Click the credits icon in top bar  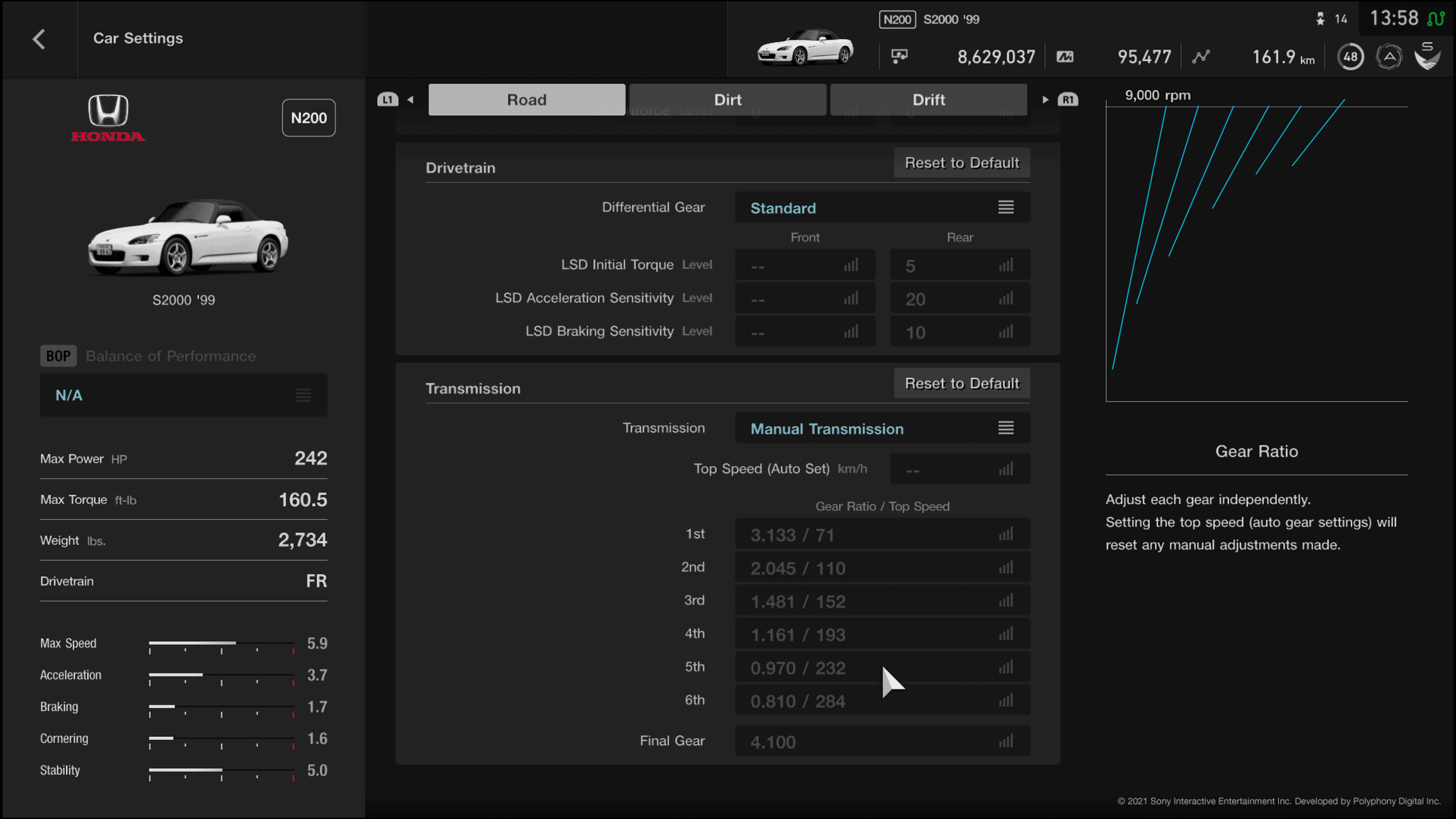[899, 56]
